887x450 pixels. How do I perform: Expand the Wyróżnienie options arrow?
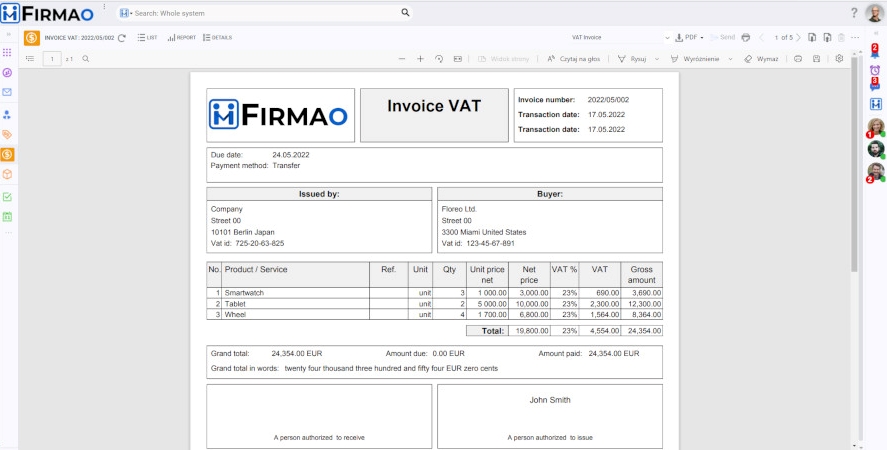pos(730,58)
